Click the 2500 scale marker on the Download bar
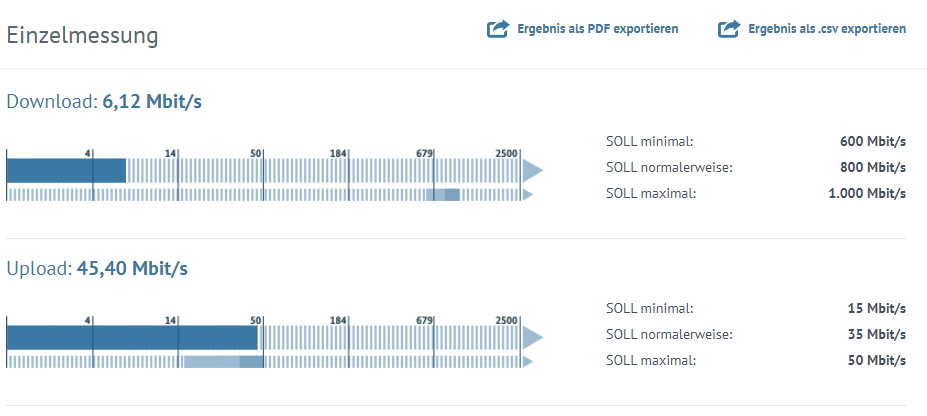927x416 pixels. (506, 153)
